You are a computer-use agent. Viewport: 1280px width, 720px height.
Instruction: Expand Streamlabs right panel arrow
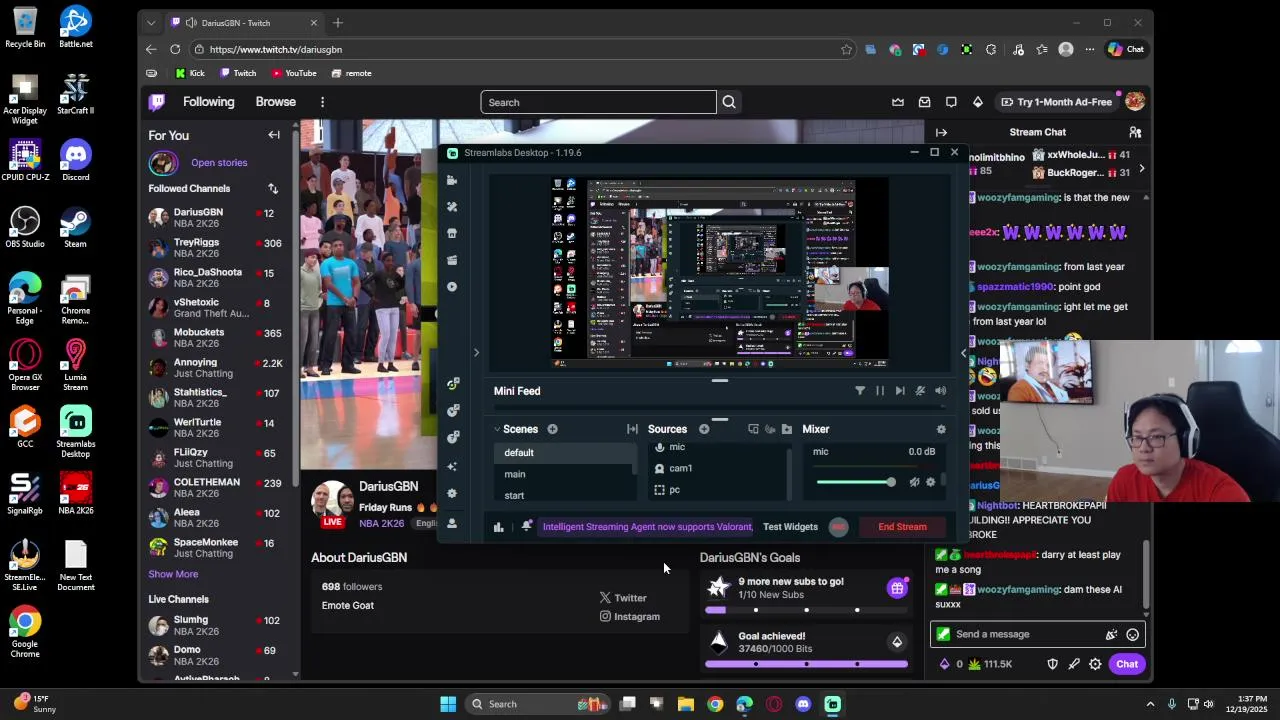(x=963, y=352)
